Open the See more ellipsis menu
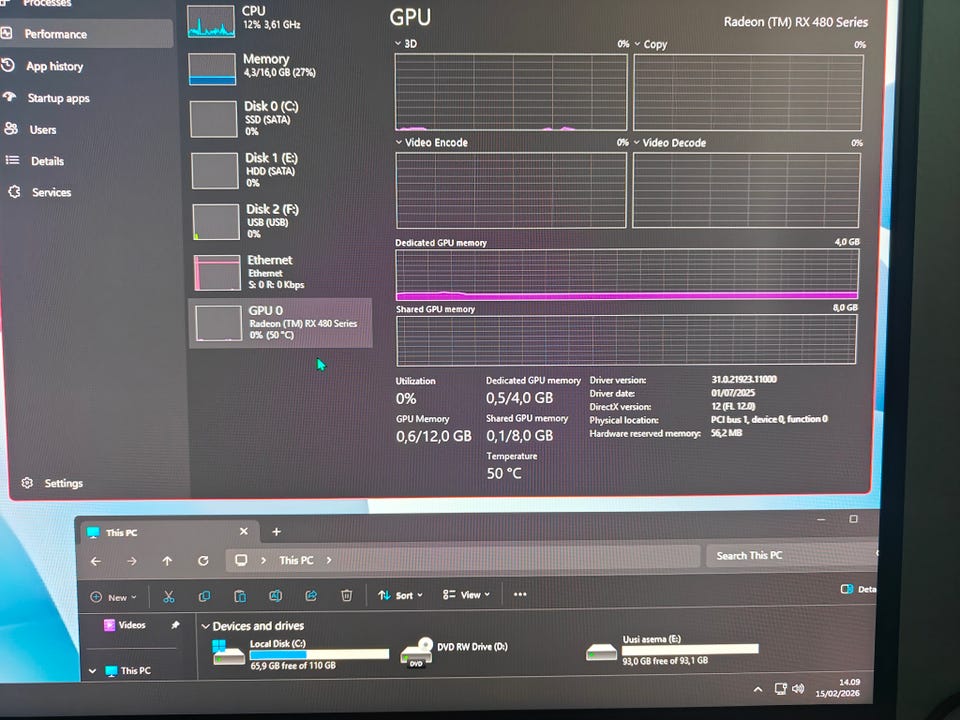The image size is (960, 720). pos(520,594)
